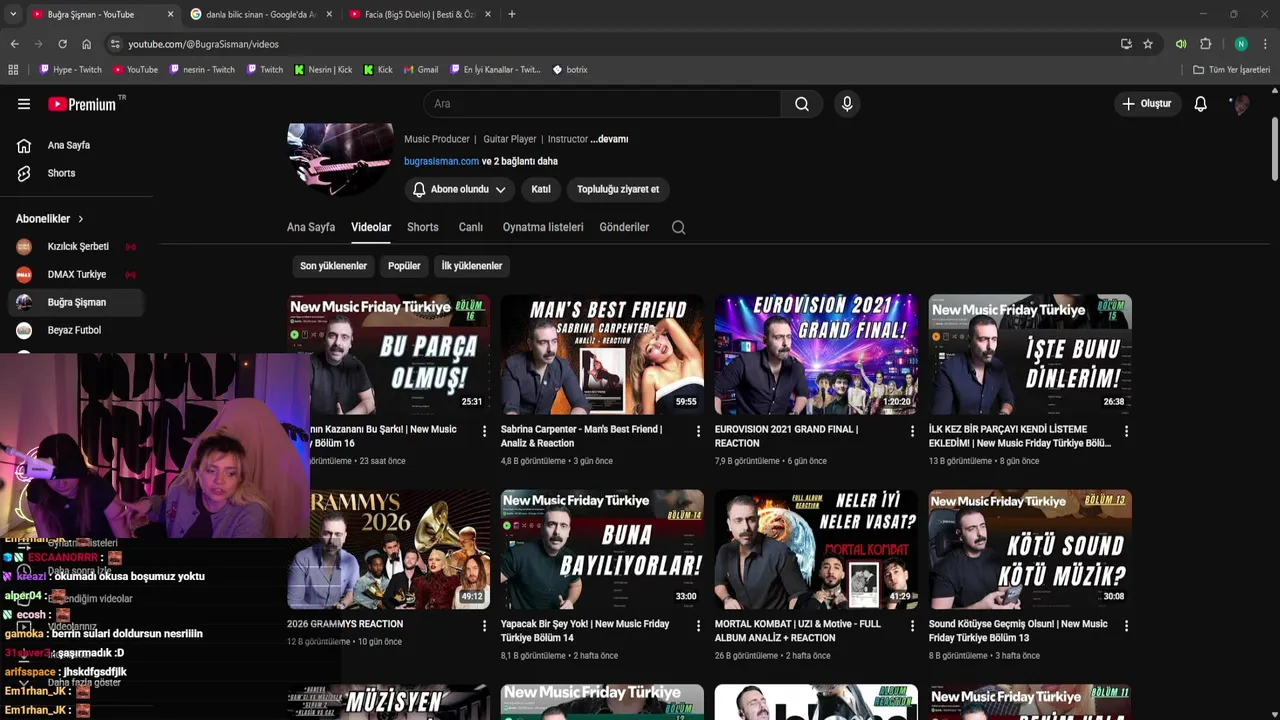
Task: Go back in browser history
Action: (x=14, y=44)
